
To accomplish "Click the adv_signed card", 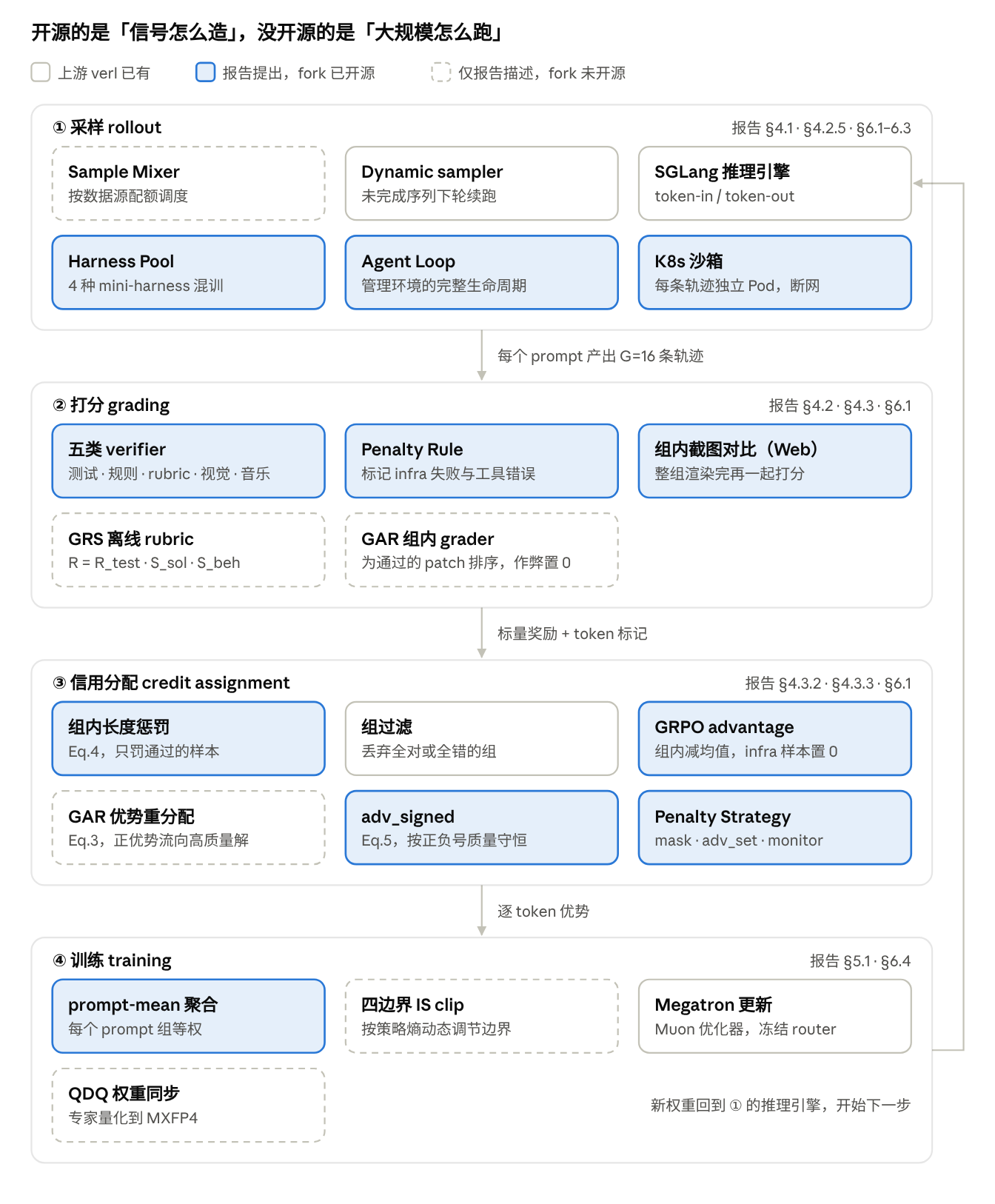I will [482, 828].
